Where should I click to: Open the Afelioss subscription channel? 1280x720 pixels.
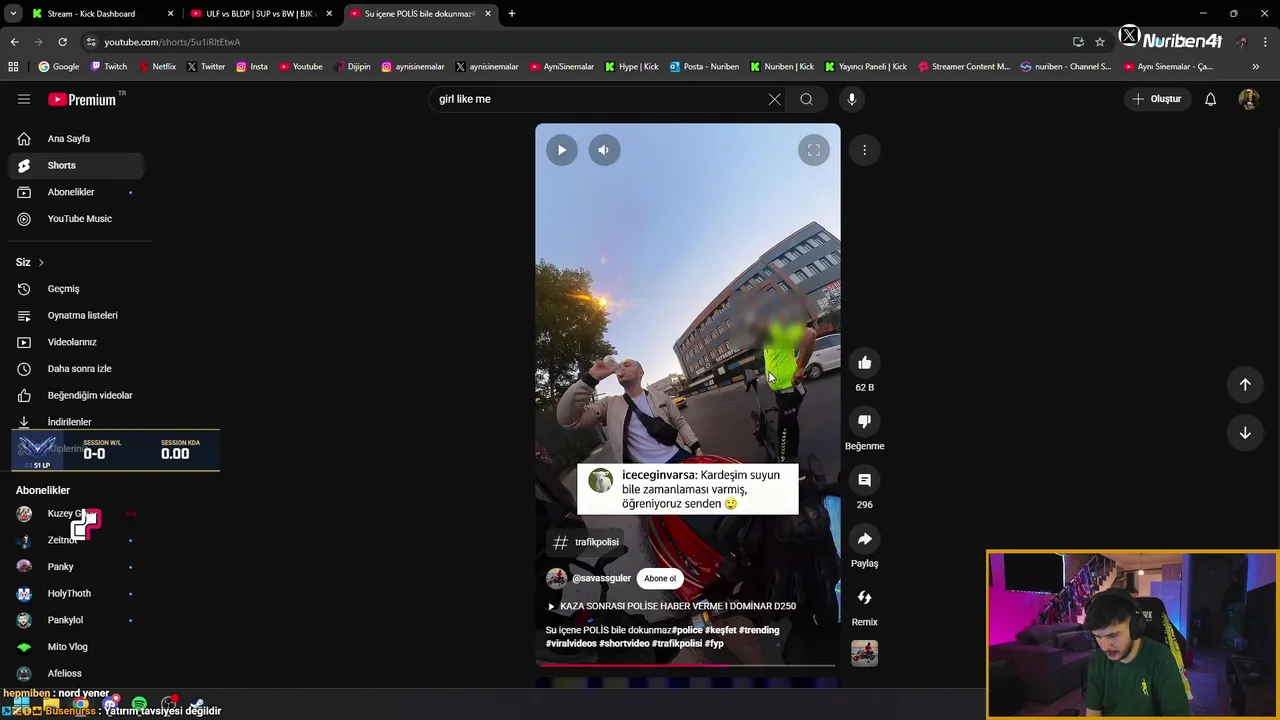76,673
